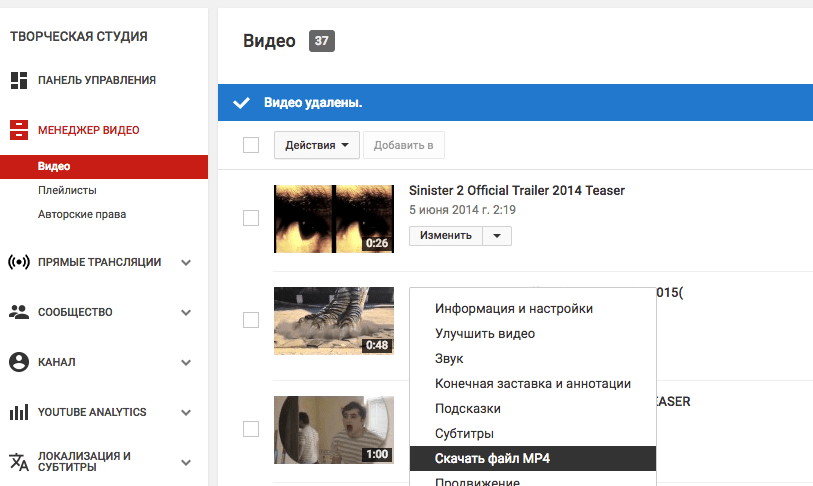
Task: Click the Канал account icon
Action: [x=18, y=362]
